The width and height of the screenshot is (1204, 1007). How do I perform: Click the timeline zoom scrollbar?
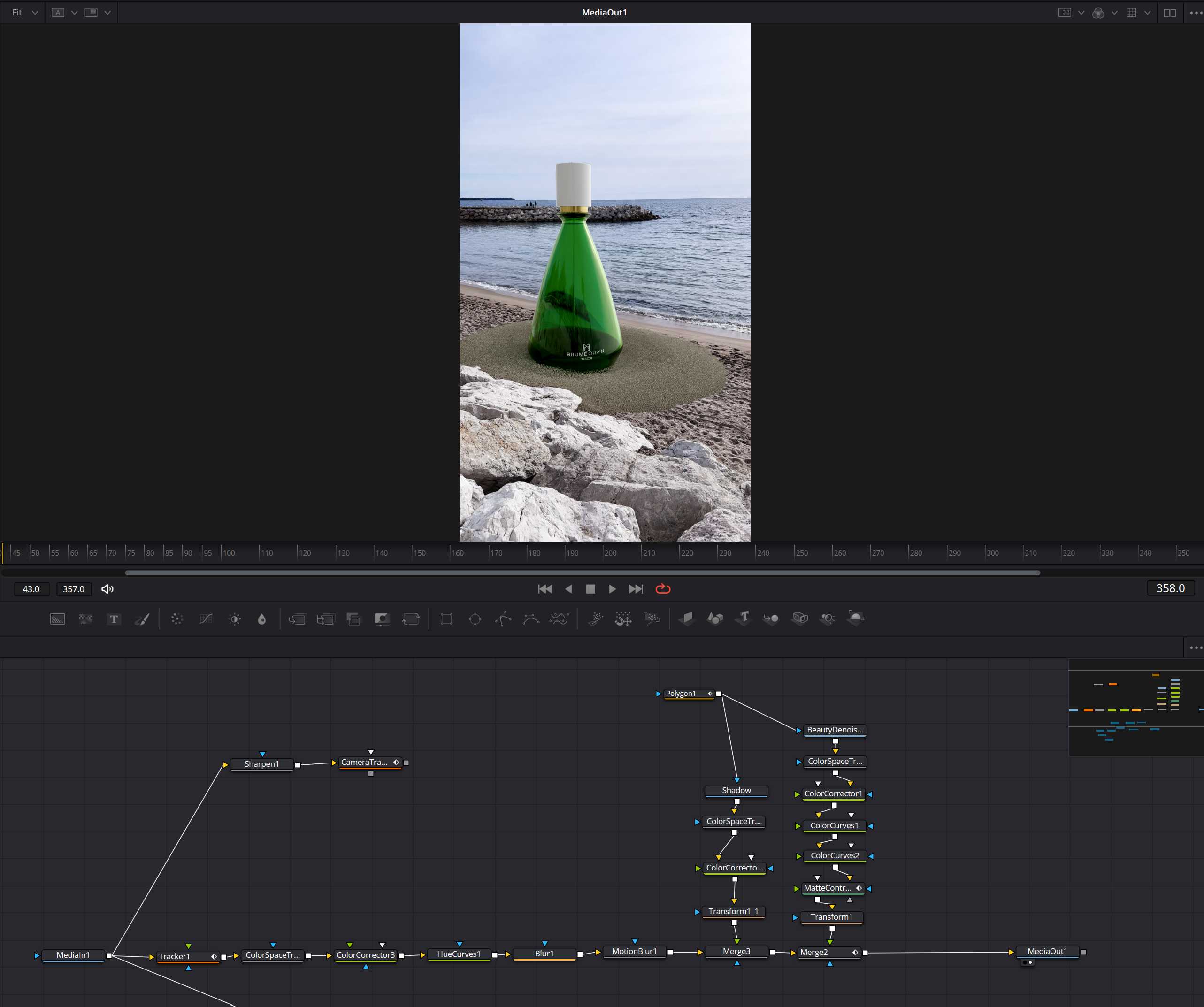(582, 572)
